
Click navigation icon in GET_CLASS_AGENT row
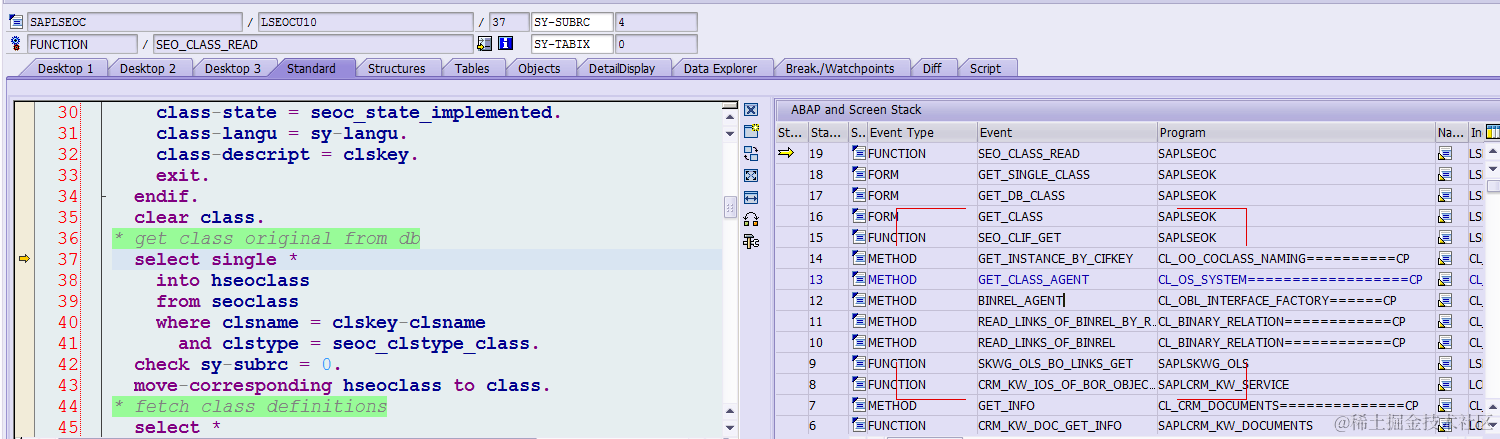1445,279
